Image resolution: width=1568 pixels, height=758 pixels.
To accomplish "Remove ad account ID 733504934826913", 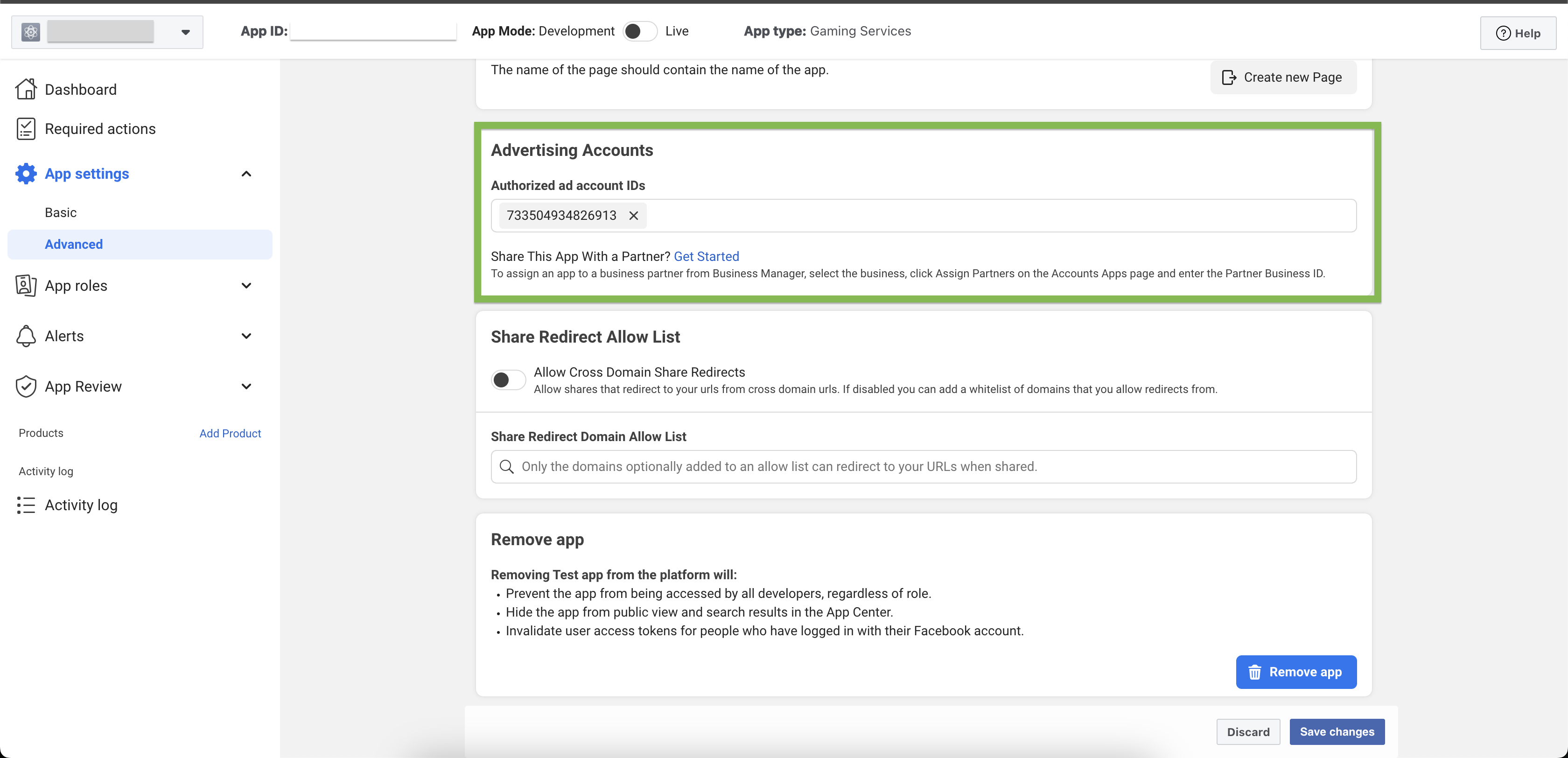I will 633,216.
